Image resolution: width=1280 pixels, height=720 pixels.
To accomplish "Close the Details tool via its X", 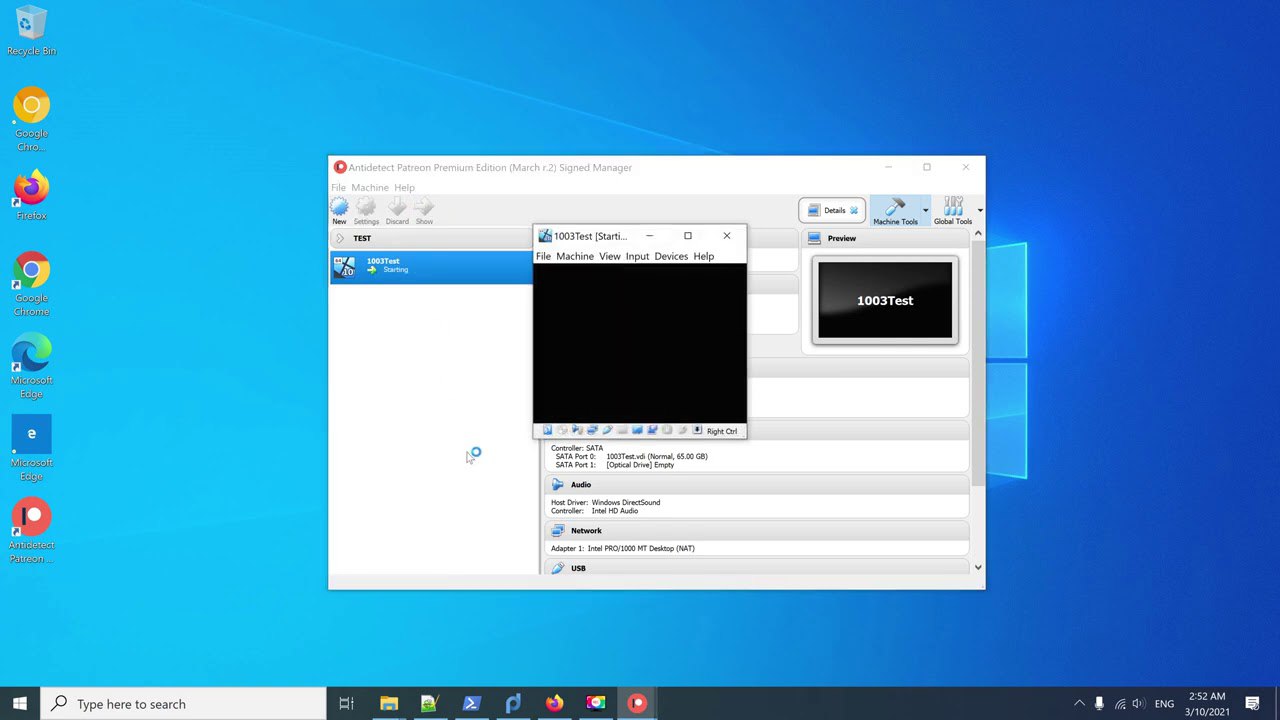I will pos(854,210).
